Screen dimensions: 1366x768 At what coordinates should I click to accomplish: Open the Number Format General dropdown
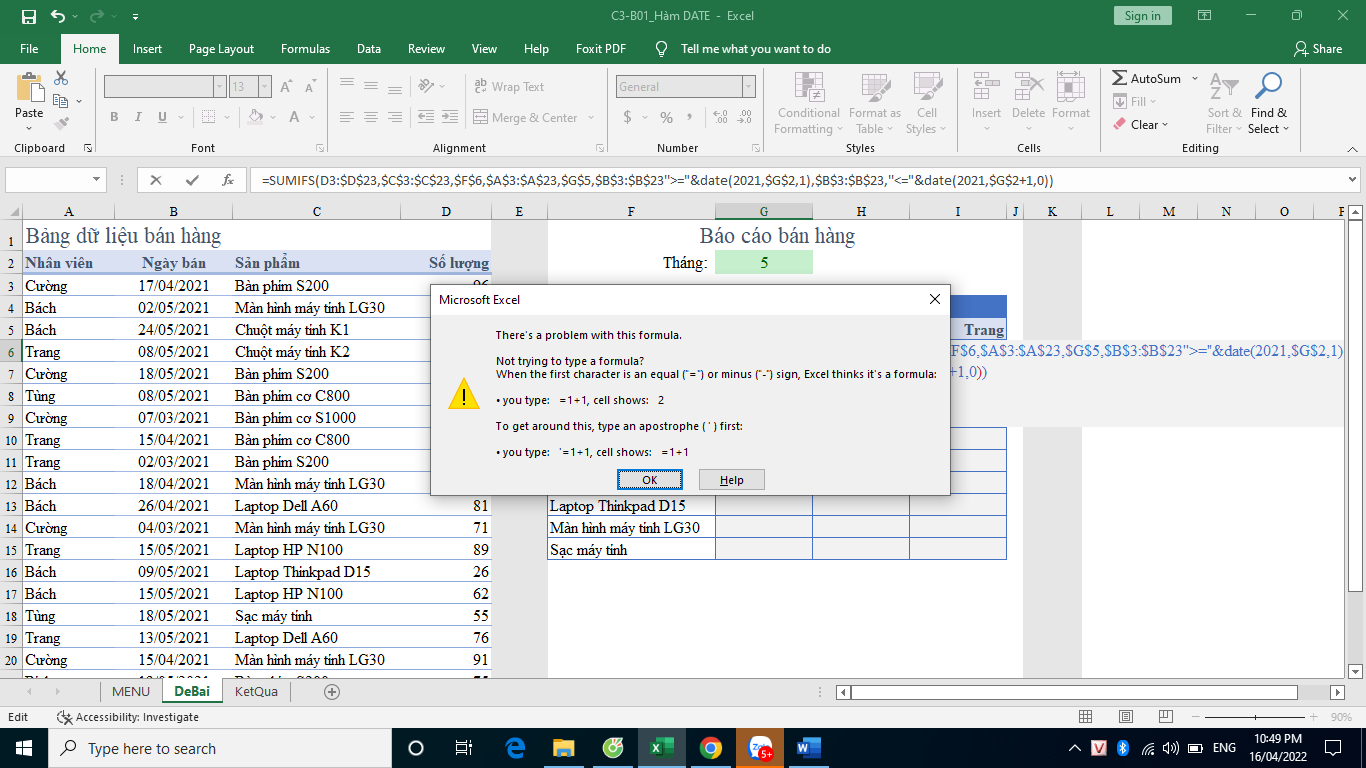(x=748, y=87)
